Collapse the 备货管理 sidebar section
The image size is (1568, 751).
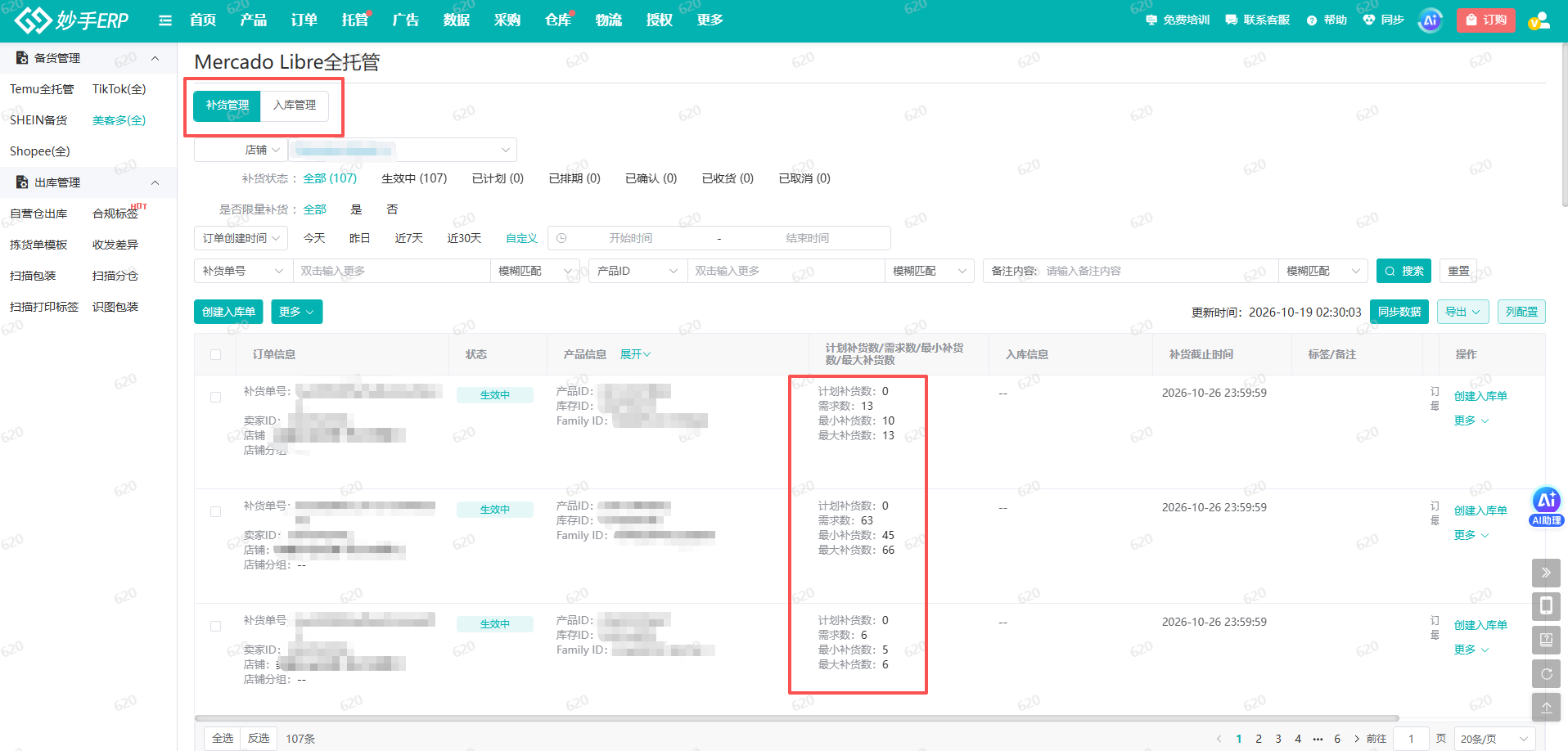click(x=155, y=58)
